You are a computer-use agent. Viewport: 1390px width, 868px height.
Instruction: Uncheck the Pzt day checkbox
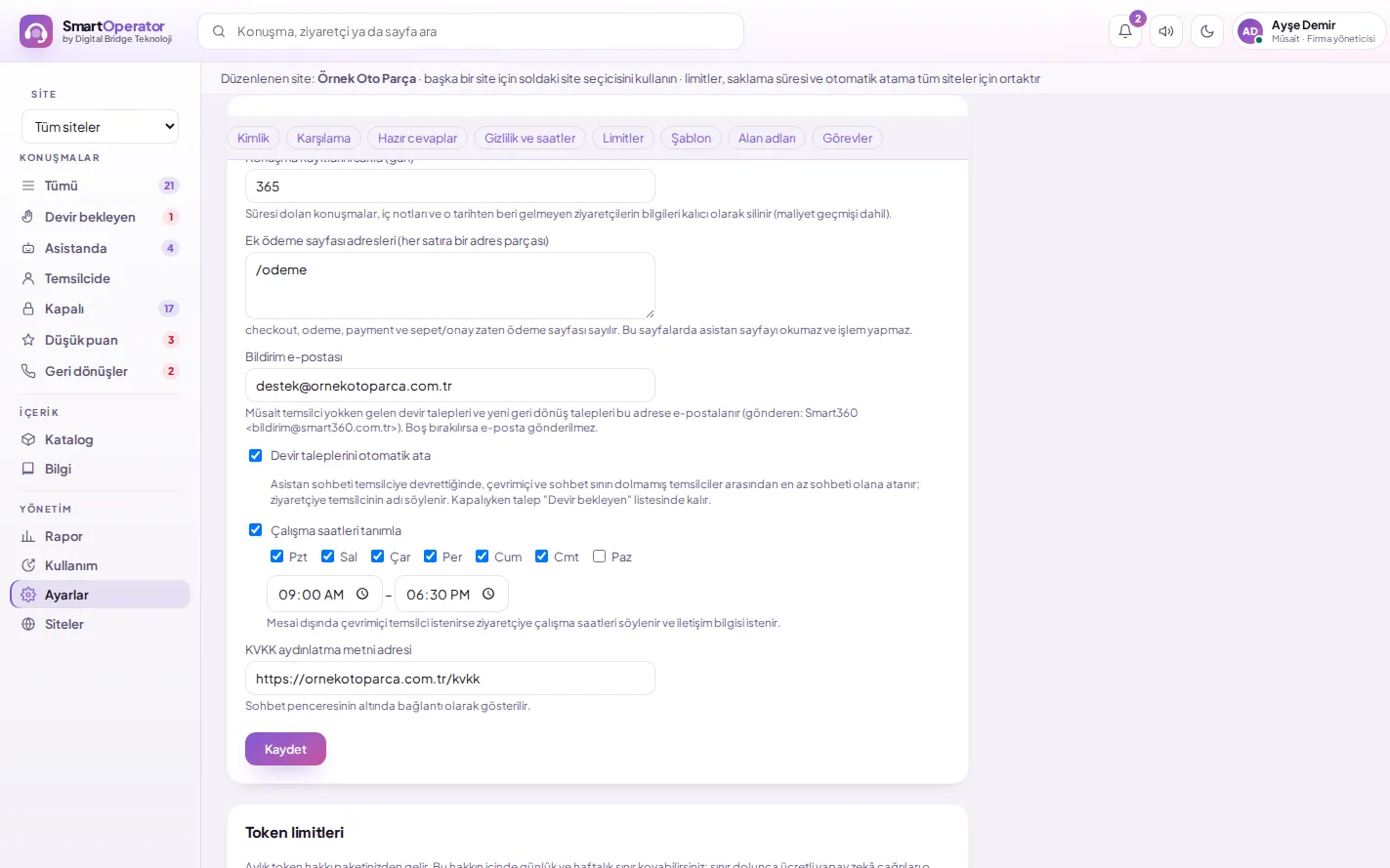click(x=277, y=557)
